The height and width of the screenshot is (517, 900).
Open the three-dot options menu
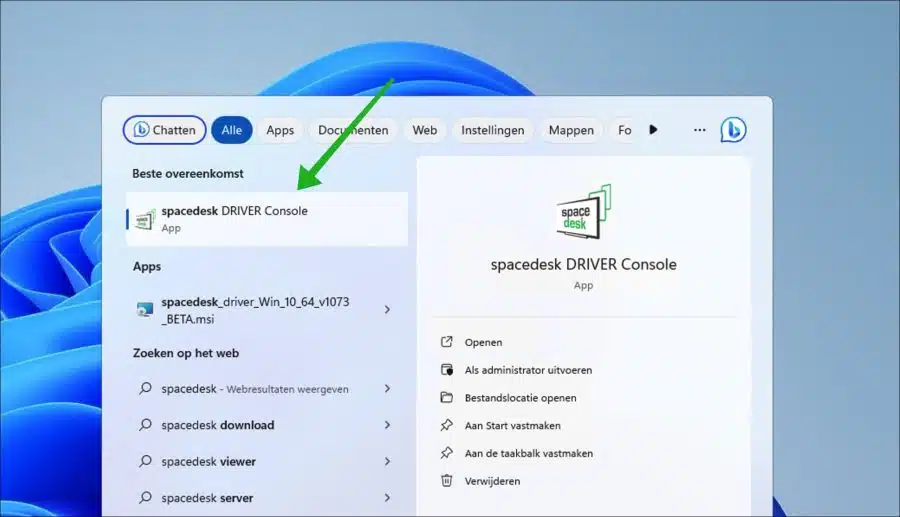[699, 130]
